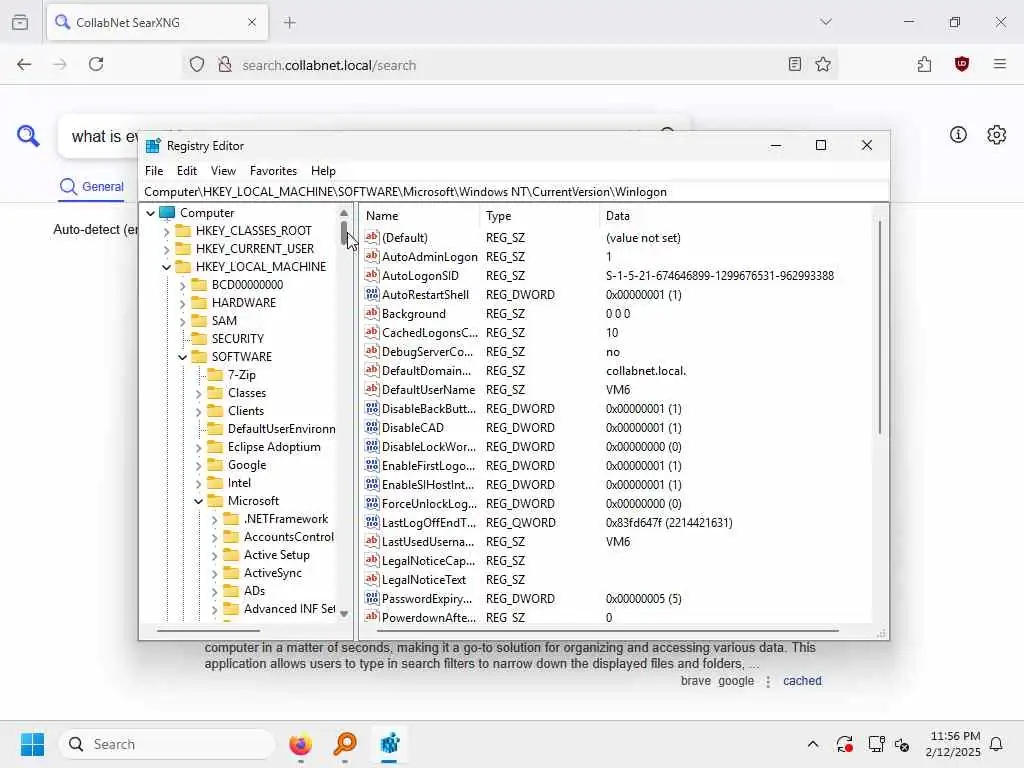The width and height of the screenshot is (1024, 768).
Task: Click the Registry Editor taskbar icon
Action: pyautogui.click(x=389, y=744)
